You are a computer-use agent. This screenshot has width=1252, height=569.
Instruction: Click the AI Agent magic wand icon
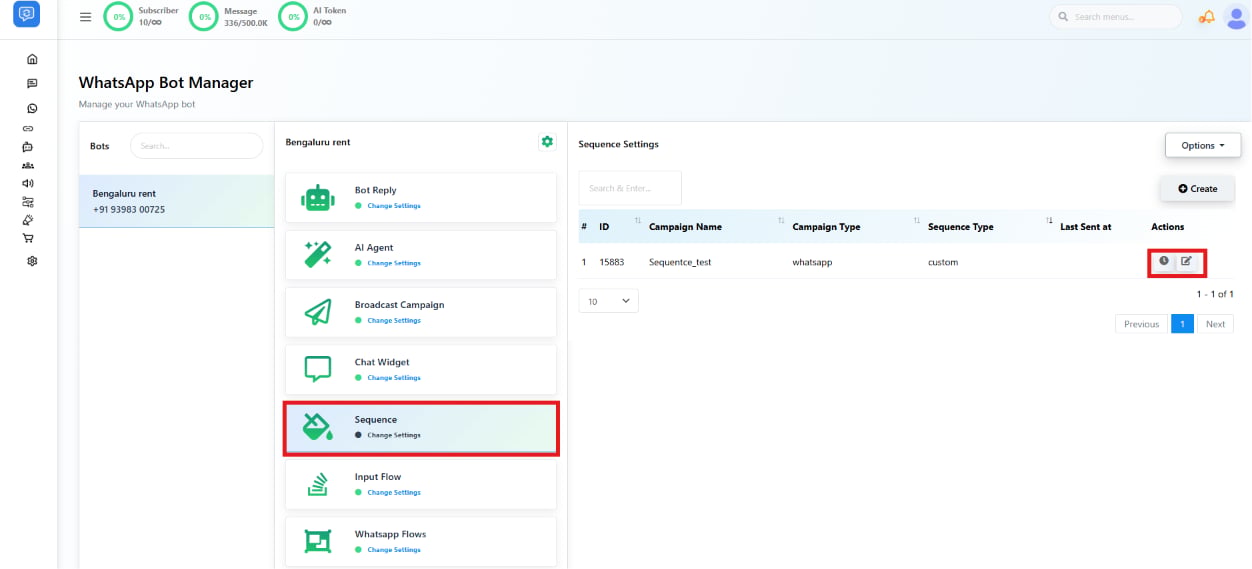click(318, 255)
